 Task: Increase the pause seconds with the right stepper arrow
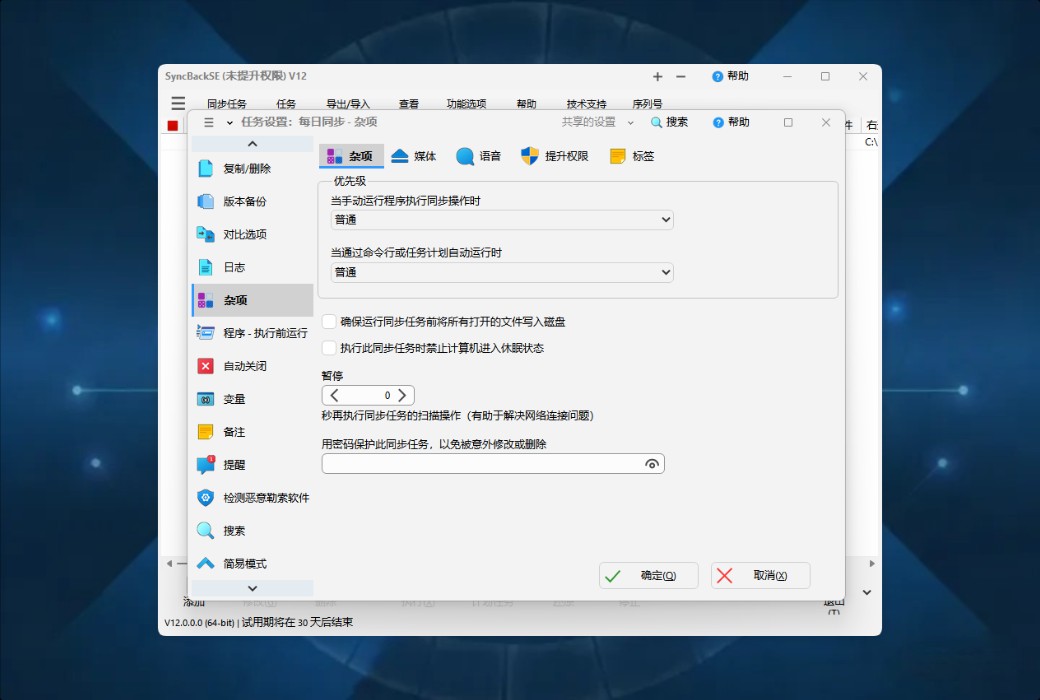[404, 395]
